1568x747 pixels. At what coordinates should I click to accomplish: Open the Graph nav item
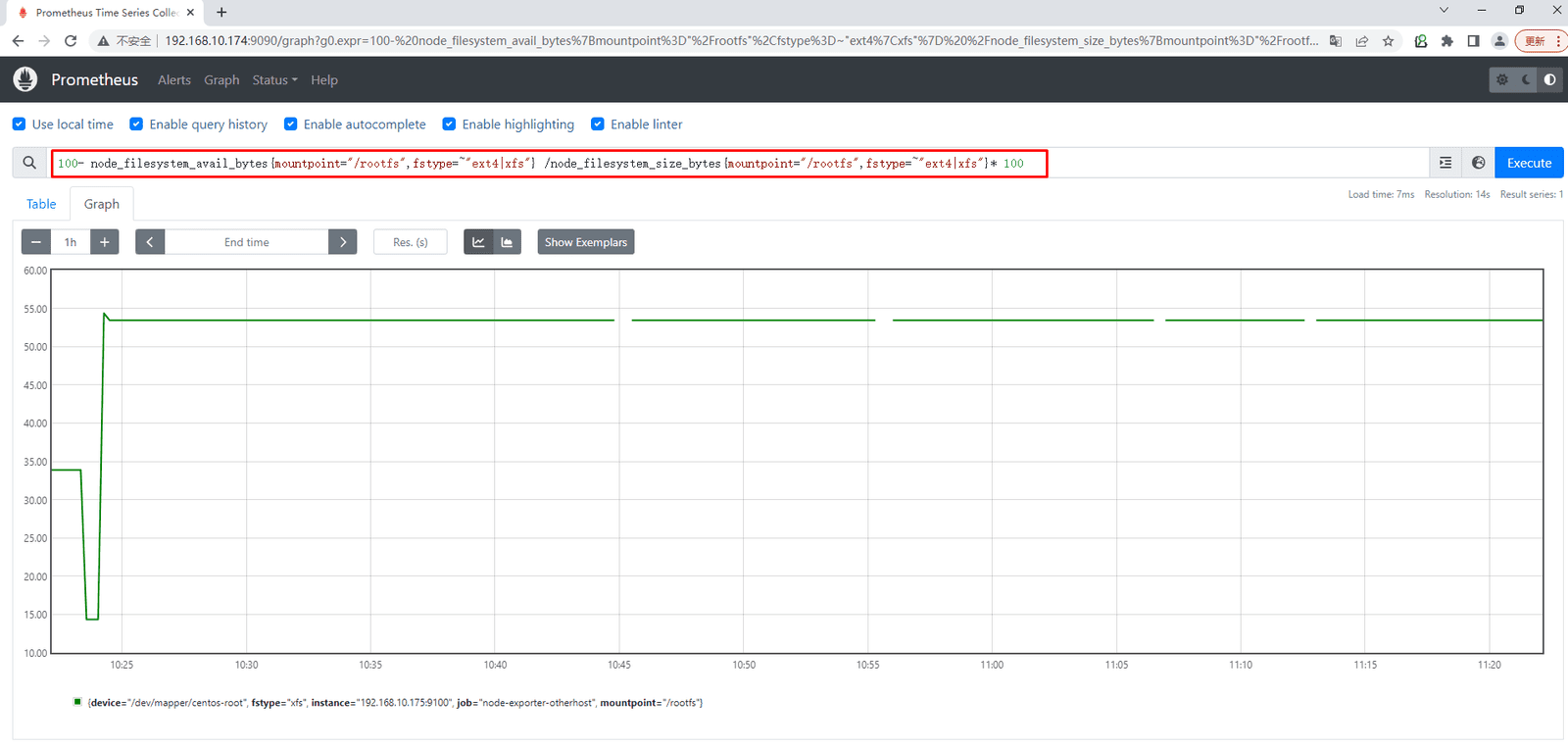click(221, 80)
